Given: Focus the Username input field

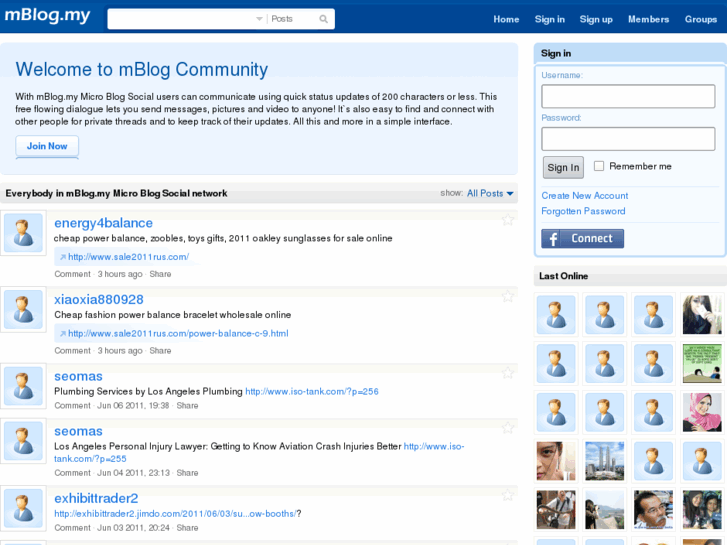Looking at the screenshot, I should click(628, 96).
